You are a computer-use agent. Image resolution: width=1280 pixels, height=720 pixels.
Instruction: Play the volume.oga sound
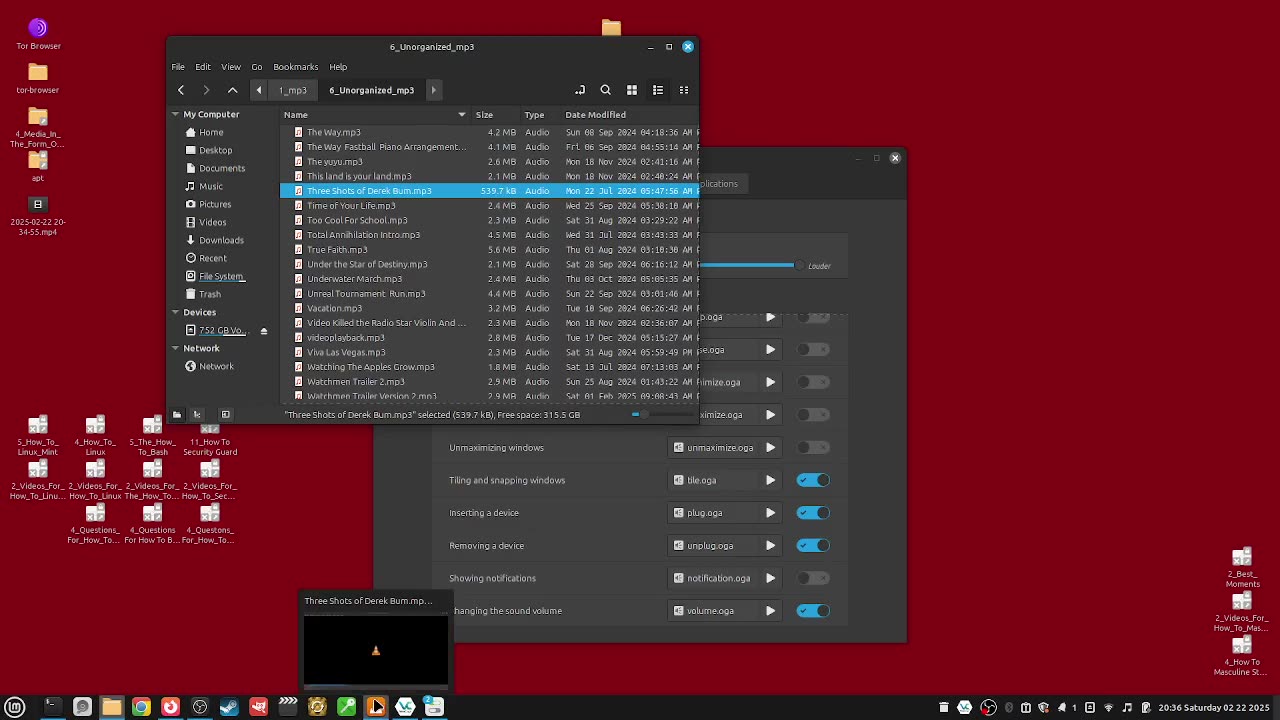tap(770, 611)
